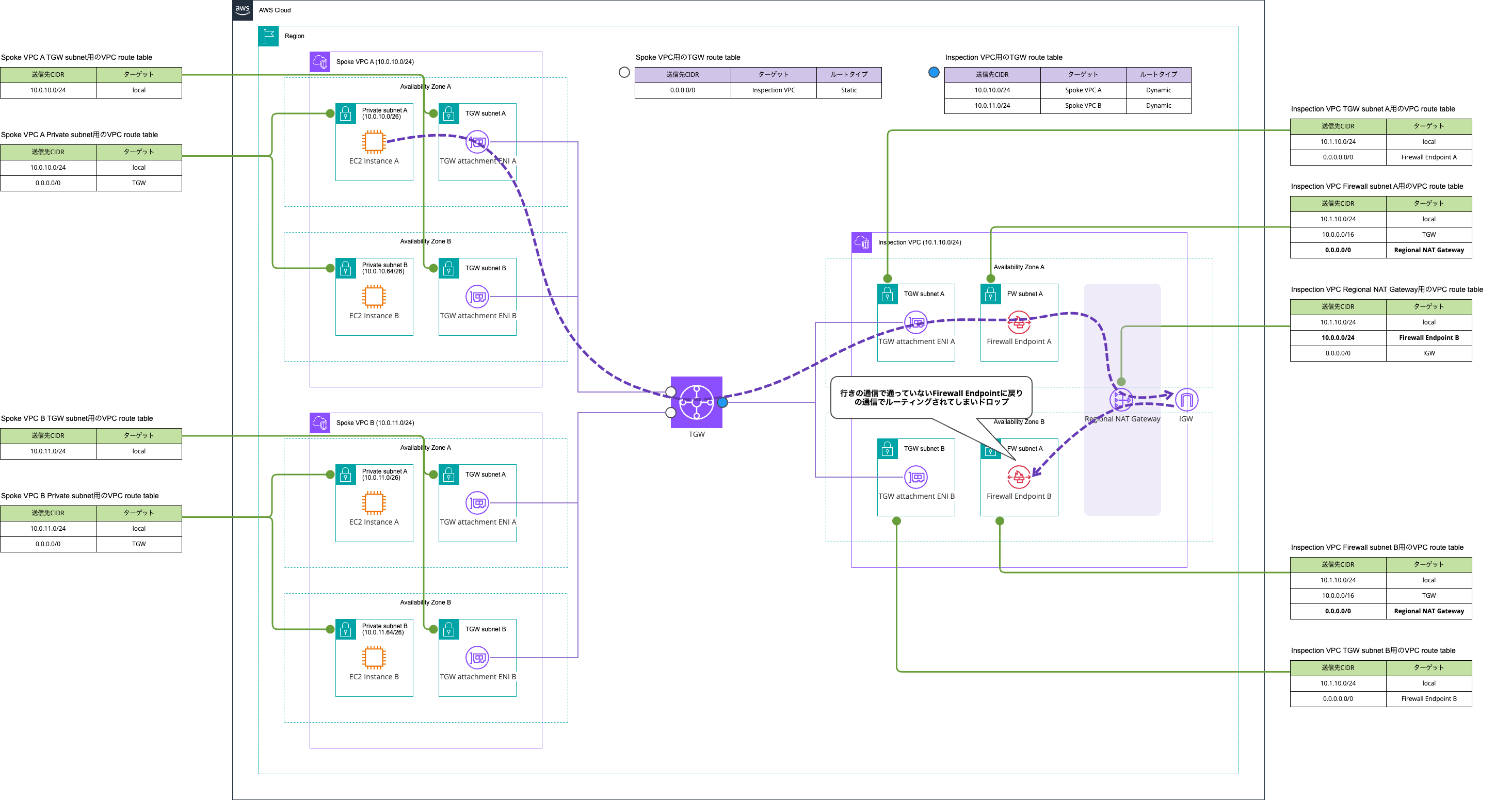Click TGW subnet B lock icon in Spoke VPC B
This screenshot has height=800, width=1512.
coord(449,629)
